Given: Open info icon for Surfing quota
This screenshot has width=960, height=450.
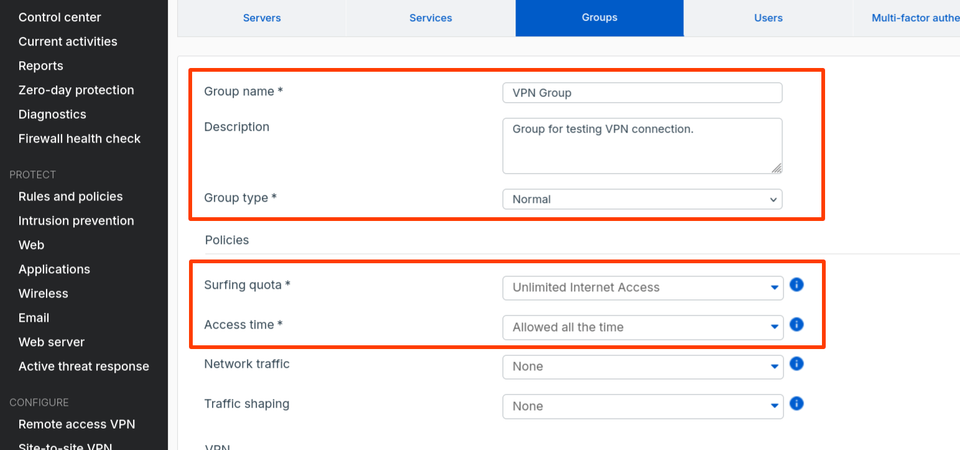Looking at the screenshot, I should pos(796,285).
